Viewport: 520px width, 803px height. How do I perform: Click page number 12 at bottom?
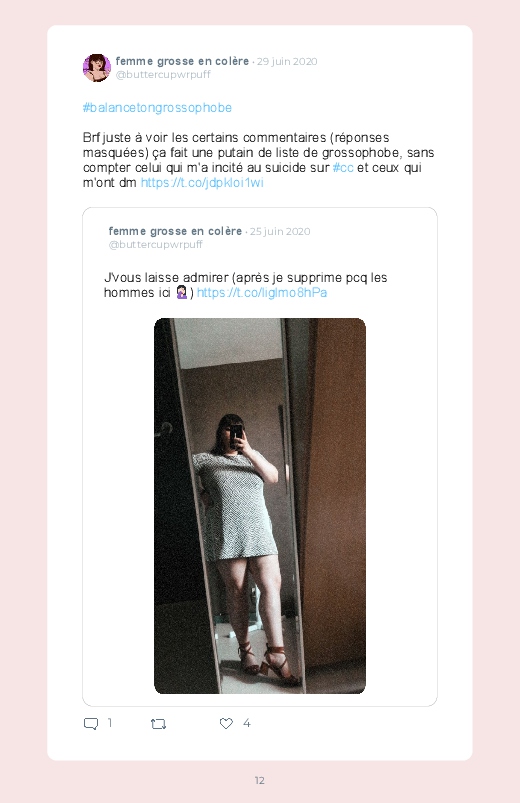[260, 780]
